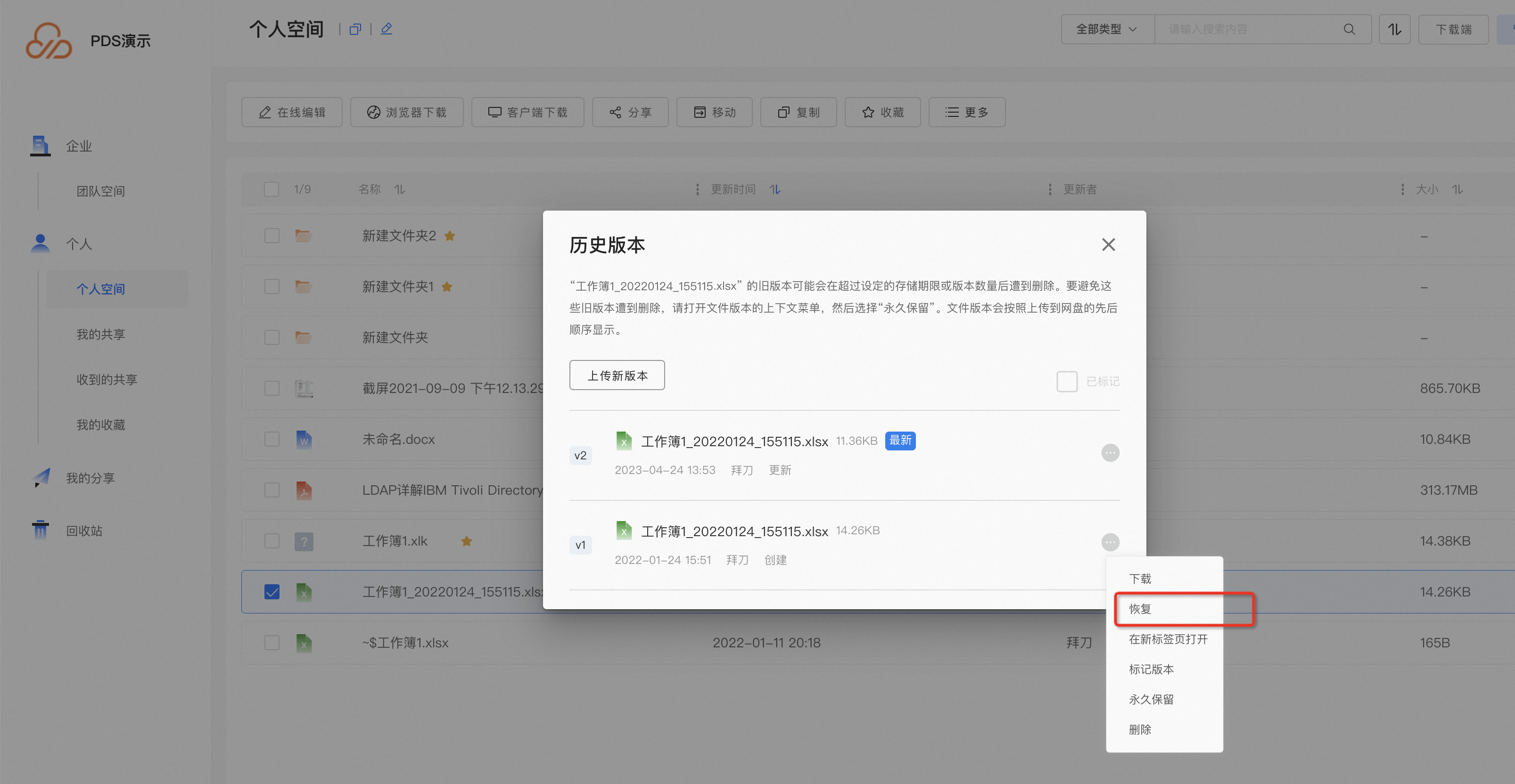This screenshot has height=784, width=1515.
Task: Uncheck the 工作簿1_20220124_155115.xlsx row checkbox
Action: tap(272, 592)
